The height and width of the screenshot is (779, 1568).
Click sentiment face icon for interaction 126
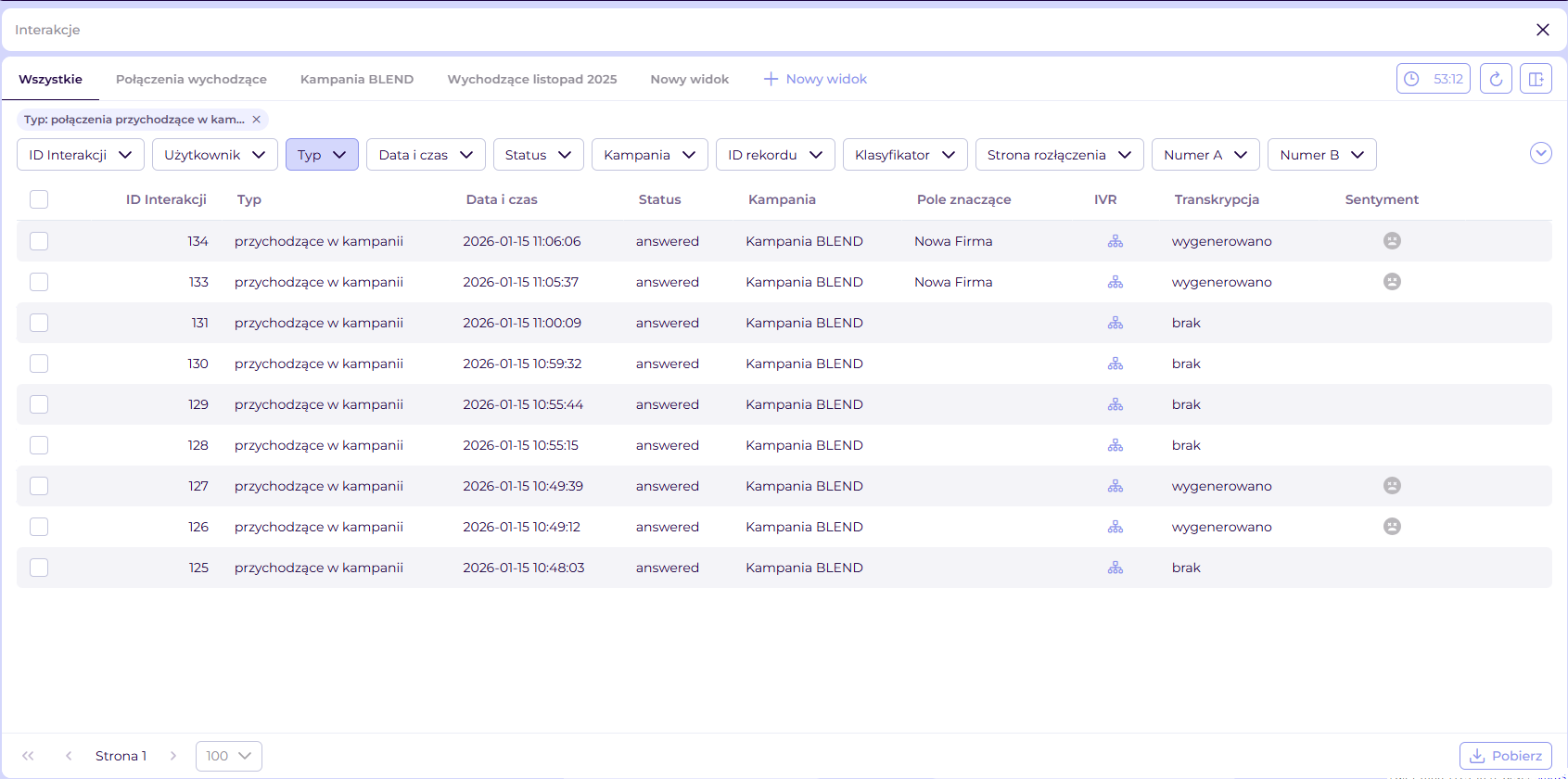click(1391, 527)
